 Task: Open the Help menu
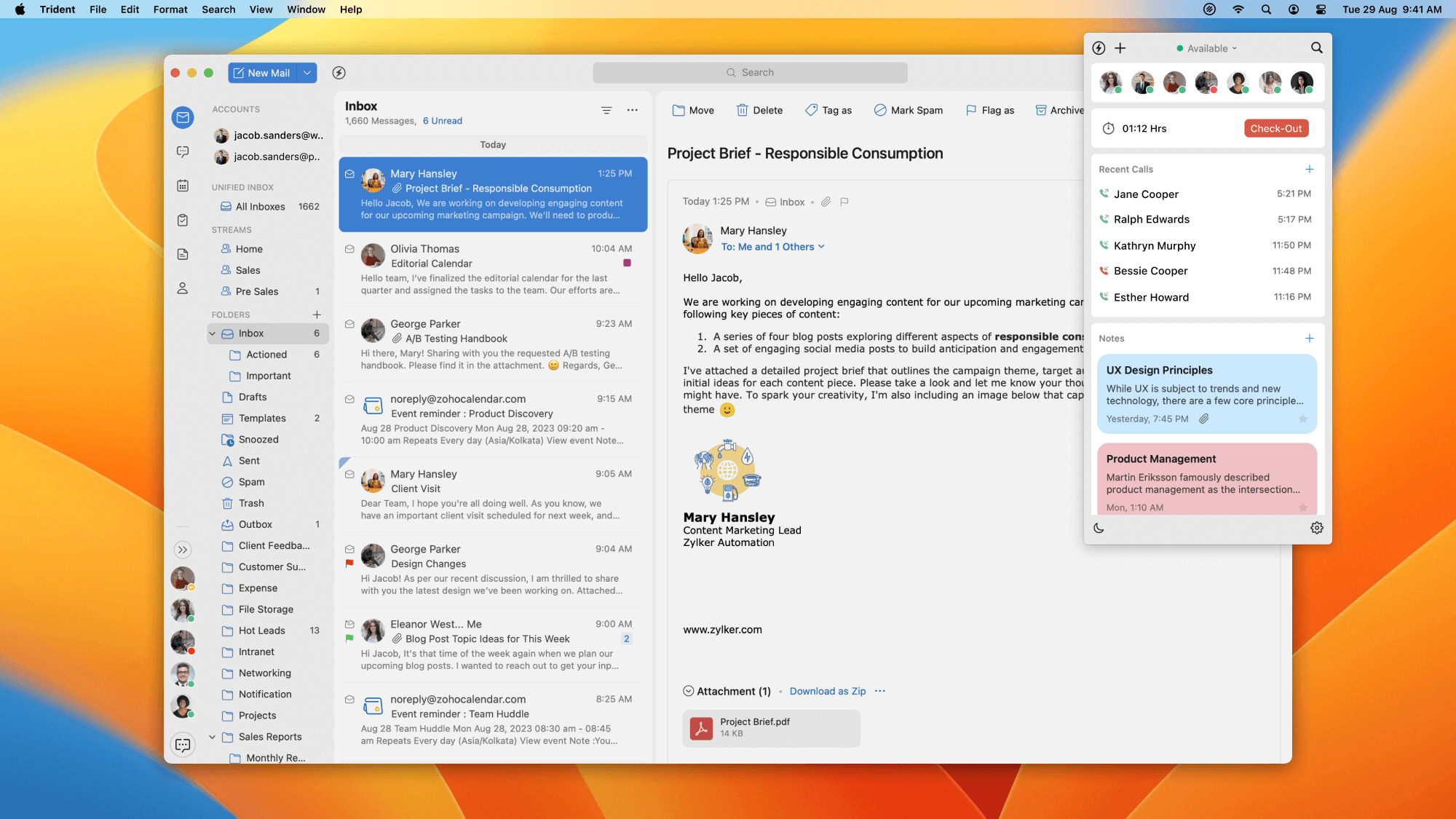click(351, 9)
